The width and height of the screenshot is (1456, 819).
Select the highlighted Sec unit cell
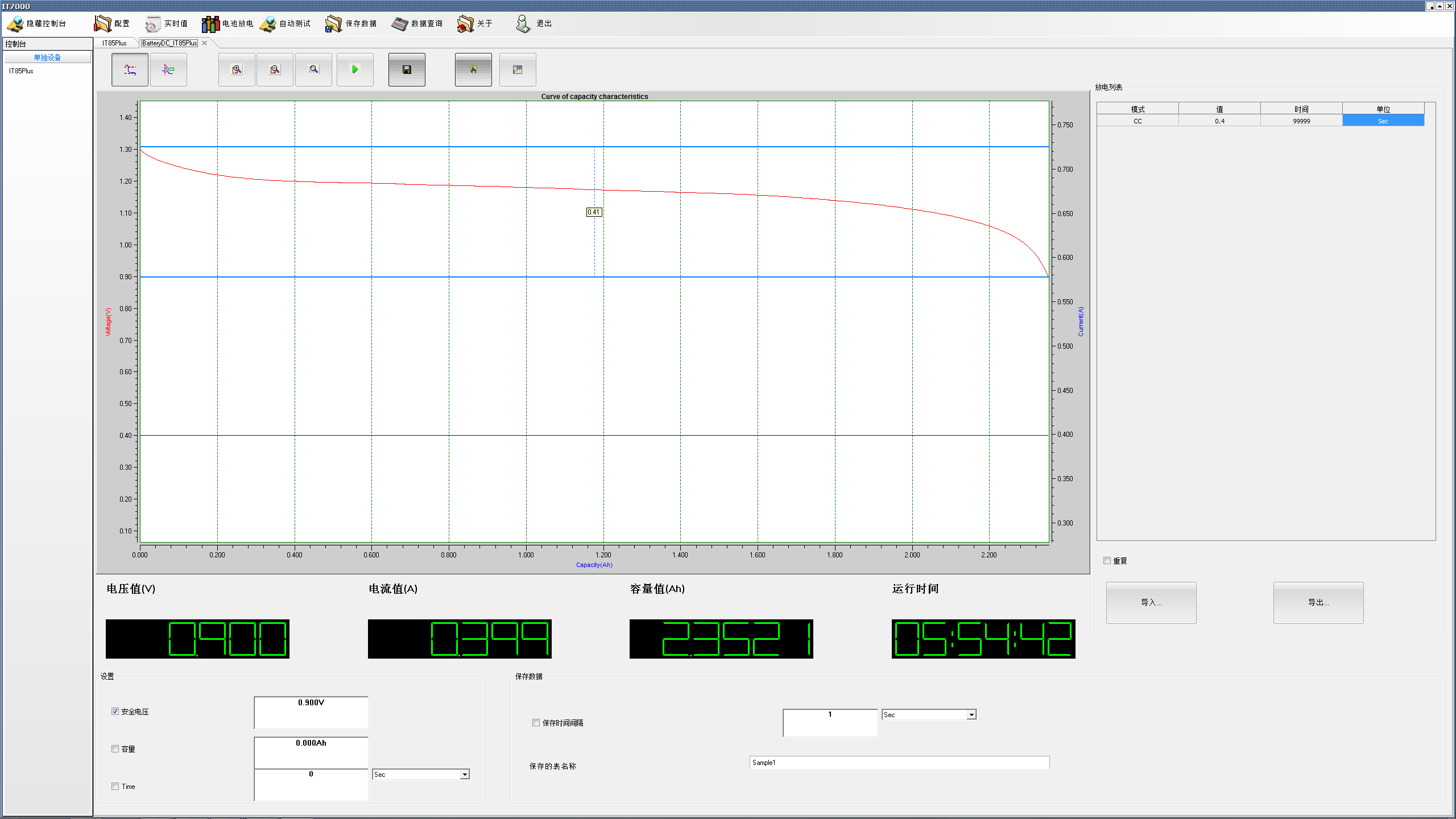[1383, 121]
